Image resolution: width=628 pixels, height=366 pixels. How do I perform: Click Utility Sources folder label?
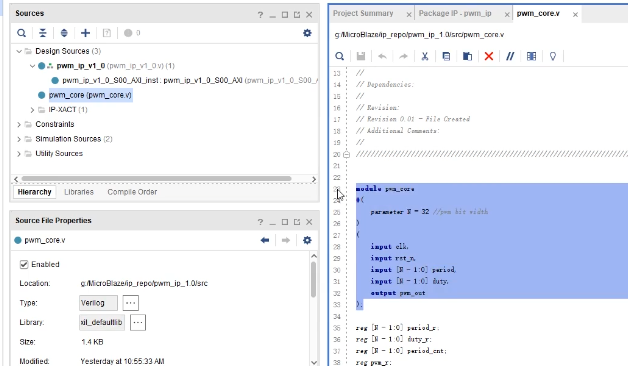pyautogui.click(x=59, y=154)
